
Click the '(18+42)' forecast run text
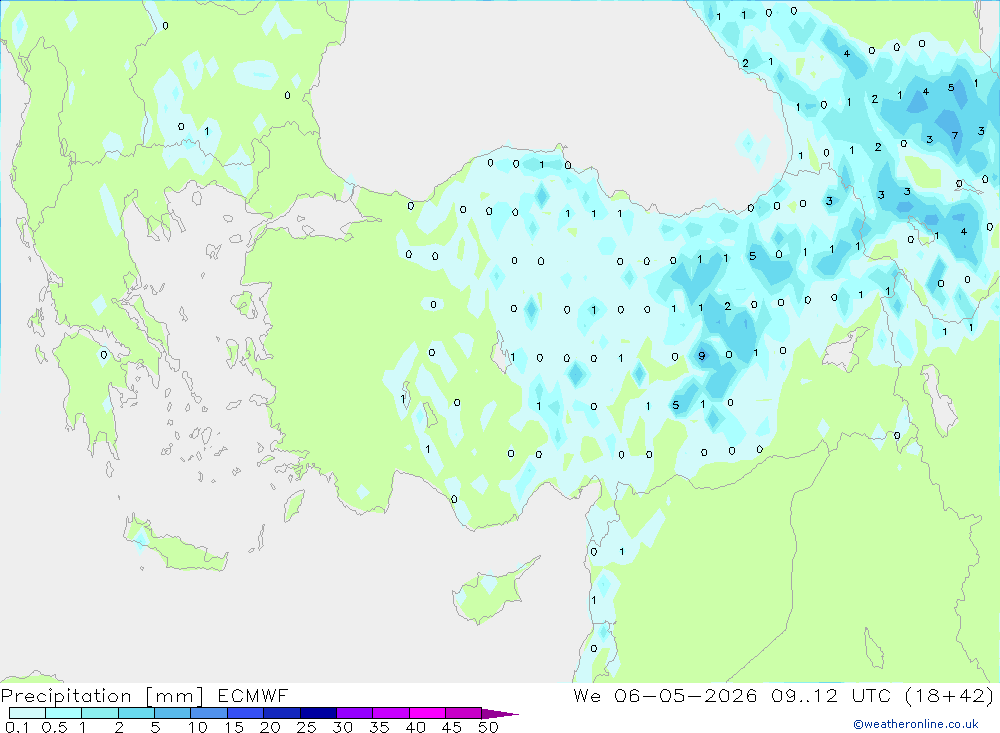tap(949, 695)
